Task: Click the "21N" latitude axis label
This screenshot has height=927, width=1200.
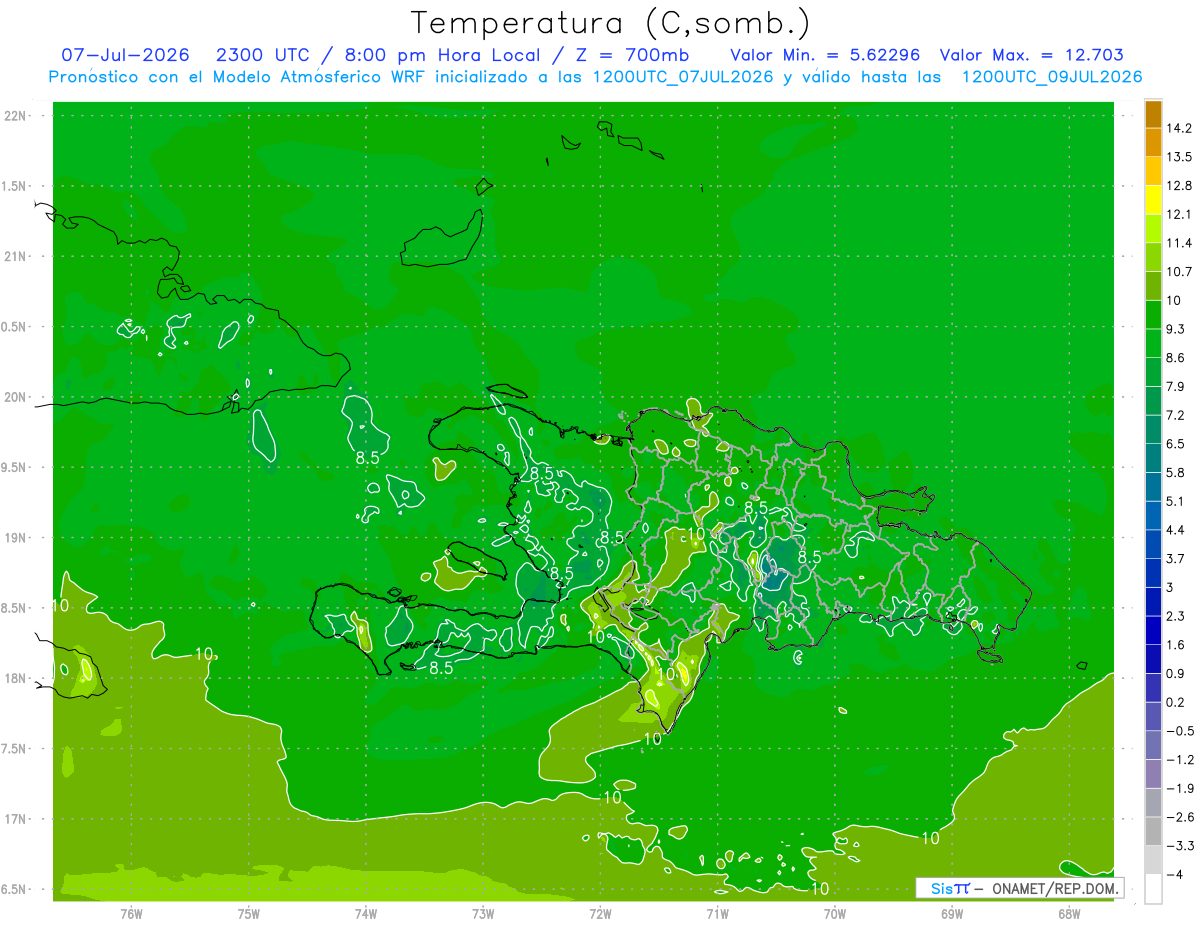Action: [17, 256]
